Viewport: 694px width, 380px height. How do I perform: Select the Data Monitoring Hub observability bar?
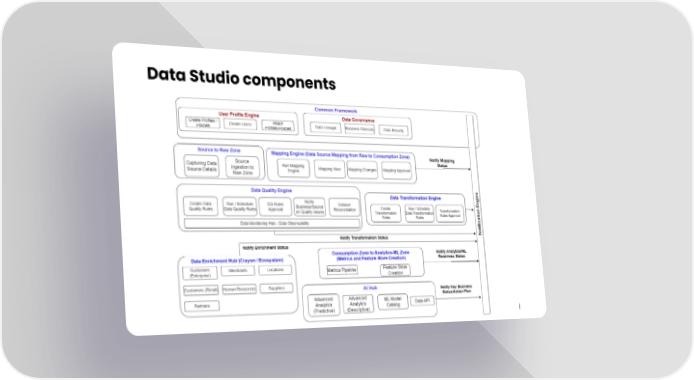[272, 223]
